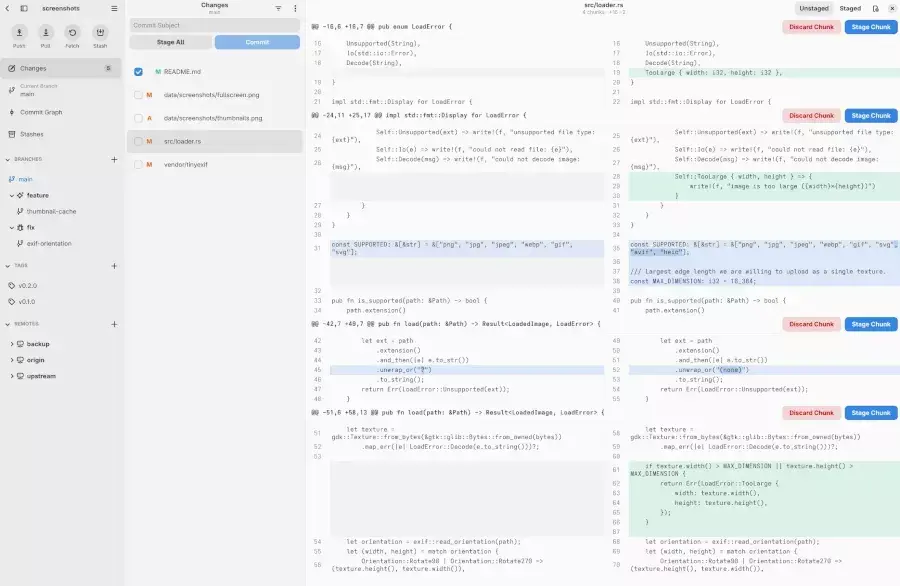Go back with the header arrow
Image resolution: width=900 pixels, height=586 pixels.
coord(7,9)
